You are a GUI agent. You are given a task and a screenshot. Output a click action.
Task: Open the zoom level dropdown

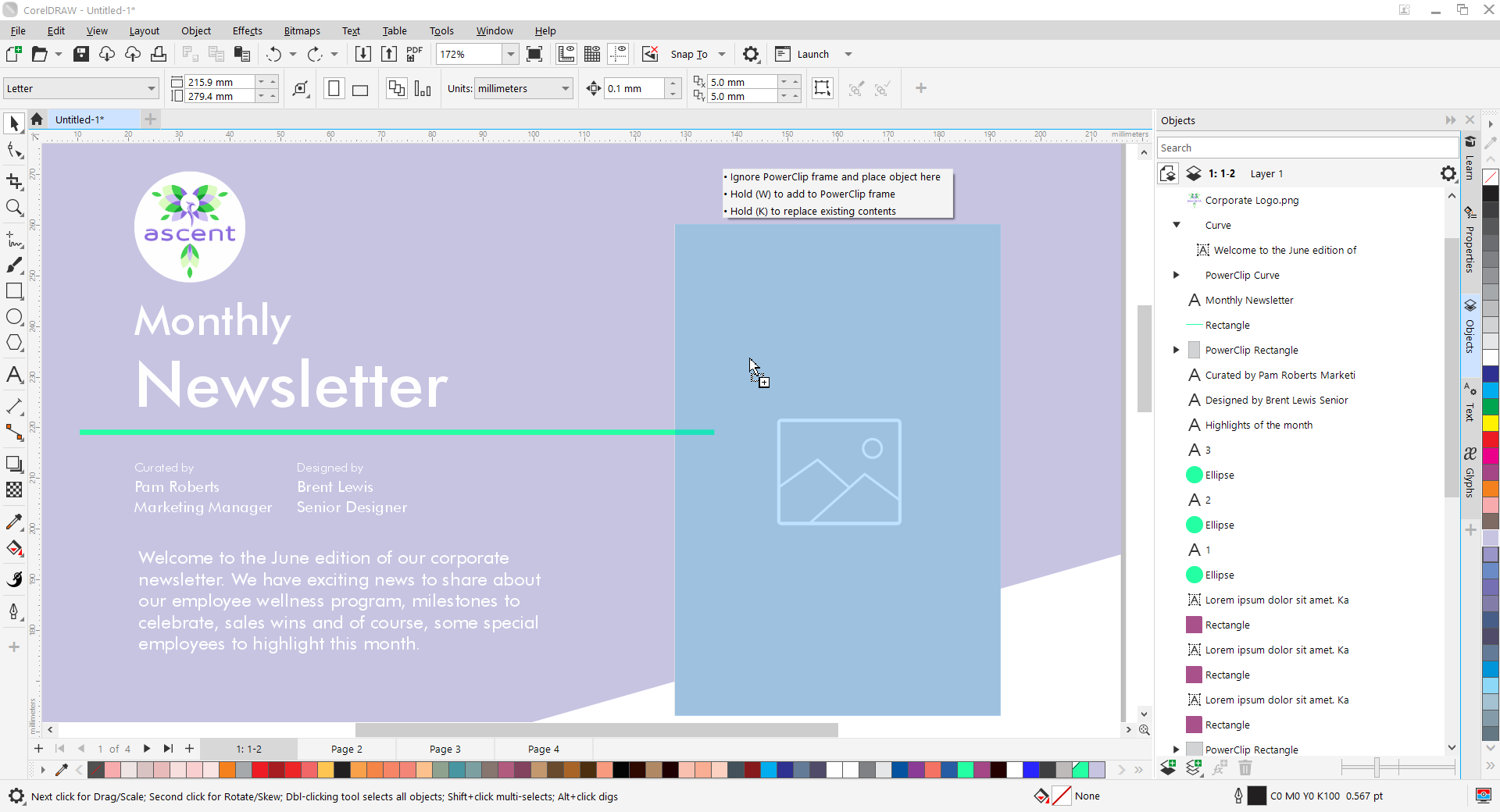click(510, 54)
